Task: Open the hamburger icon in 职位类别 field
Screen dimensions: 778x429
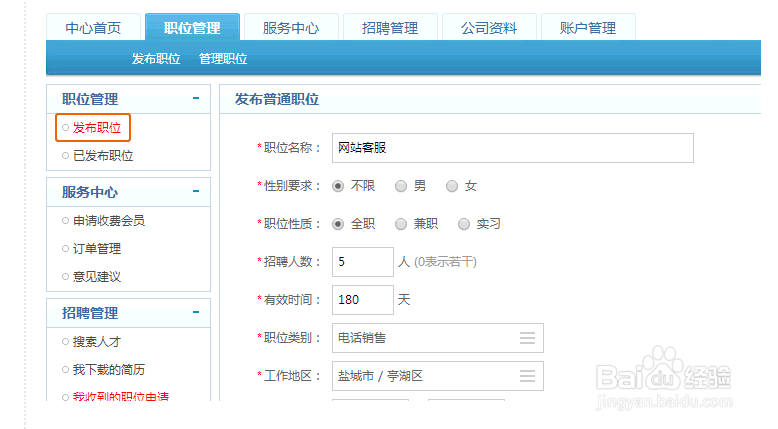Action: point(527,338)
